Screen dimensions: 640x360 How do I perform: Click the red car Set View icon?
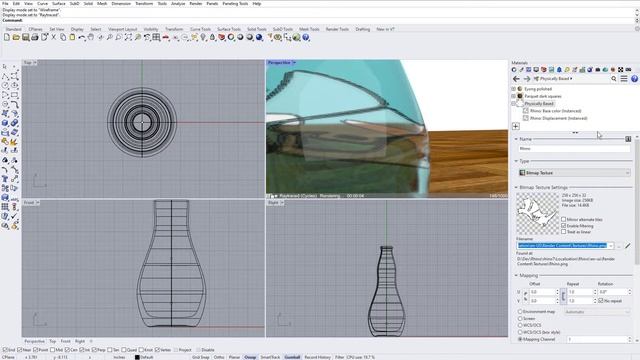(x=166, y=38)
